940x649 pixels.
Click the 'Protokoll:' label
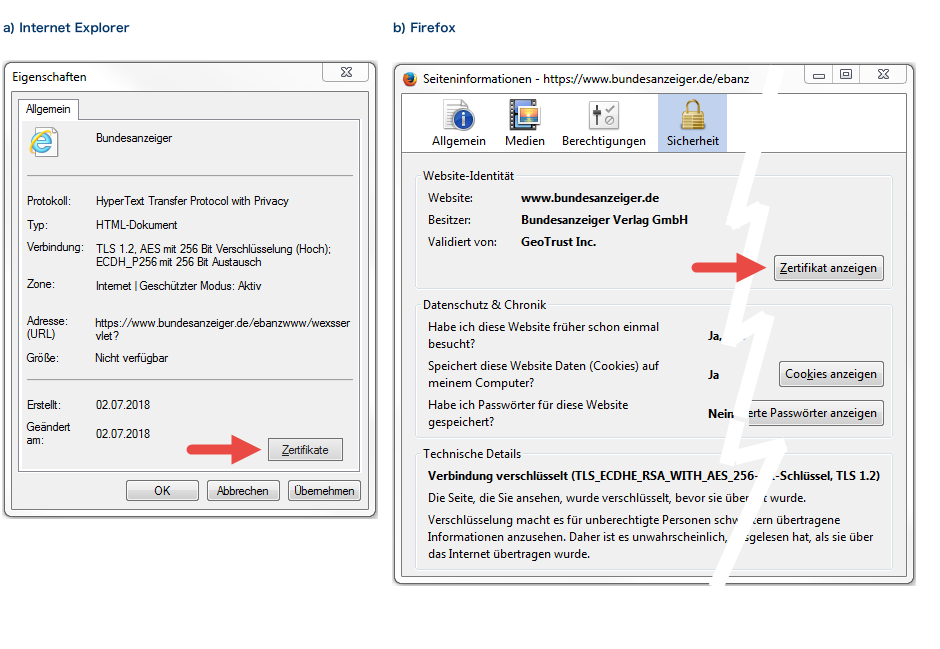coord(49,201)
